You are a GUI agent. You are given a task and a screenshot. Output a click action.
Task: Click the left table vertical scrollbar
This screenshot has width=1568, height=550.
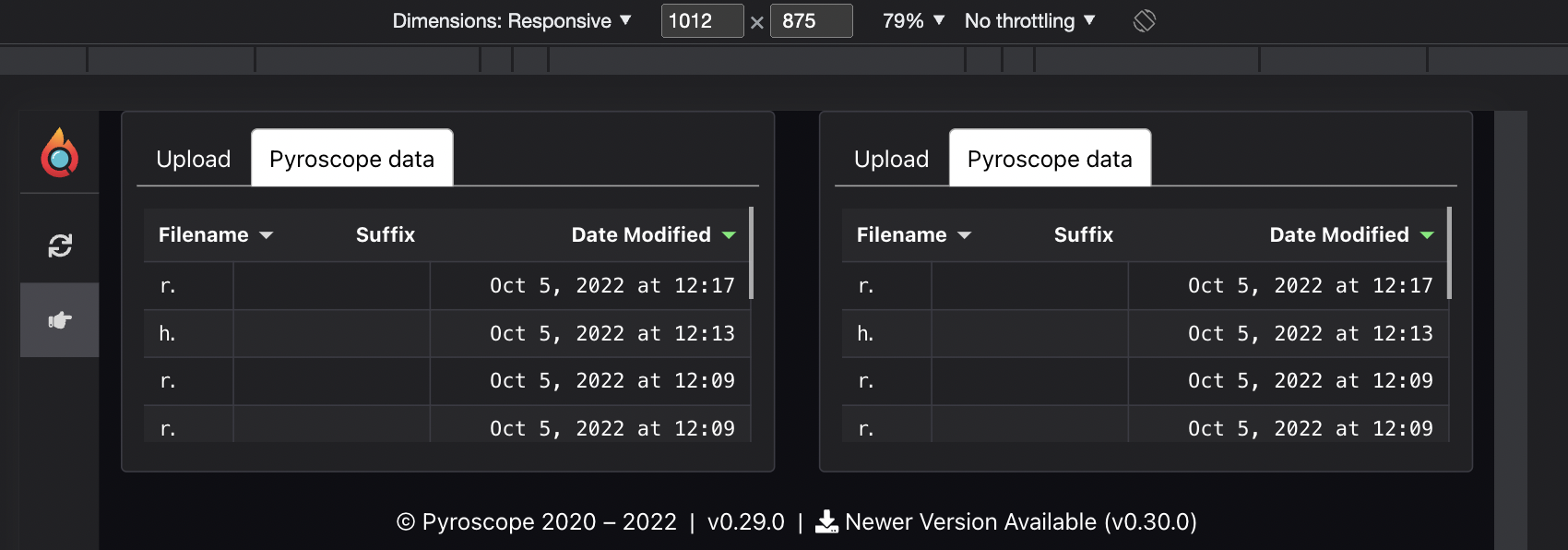752,253
